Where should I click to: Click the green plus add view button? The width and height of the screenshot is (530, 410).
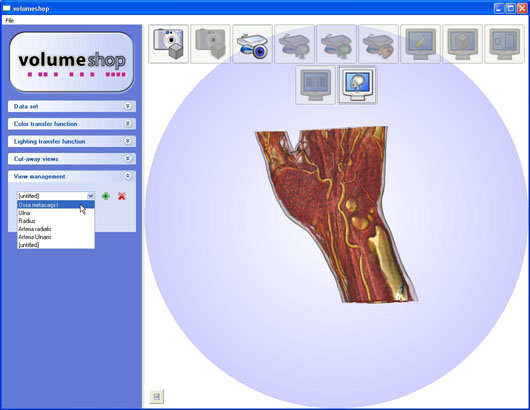pos(106,196)
